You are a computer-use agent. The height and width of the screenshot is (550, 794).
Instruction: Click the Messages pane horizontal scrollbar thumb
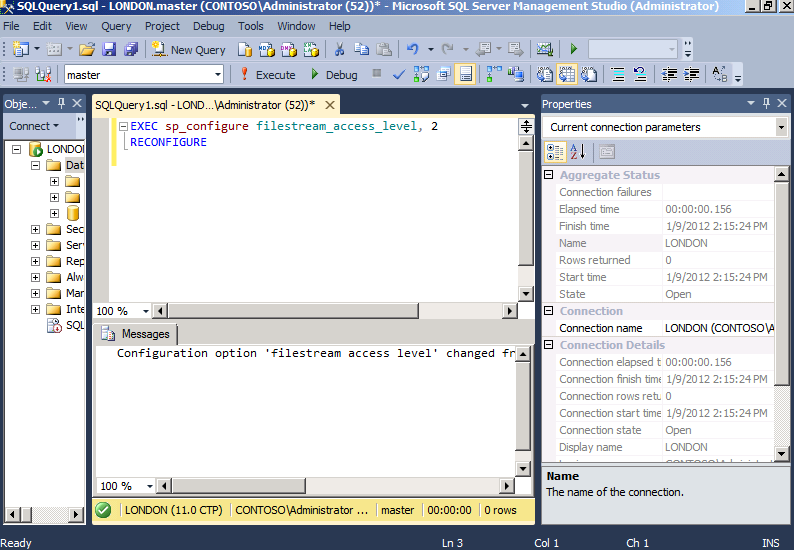click(239, 486)
